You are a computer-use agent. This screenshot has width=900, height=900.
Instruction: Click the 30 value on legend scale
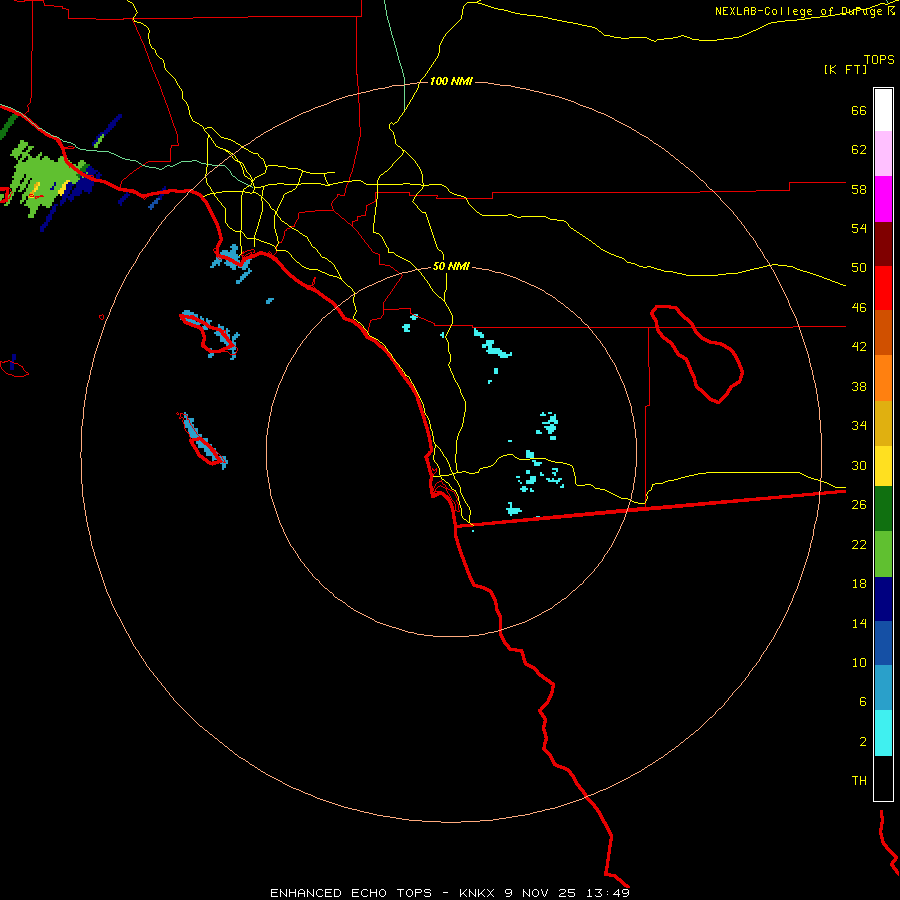click(x=859, y=465)
